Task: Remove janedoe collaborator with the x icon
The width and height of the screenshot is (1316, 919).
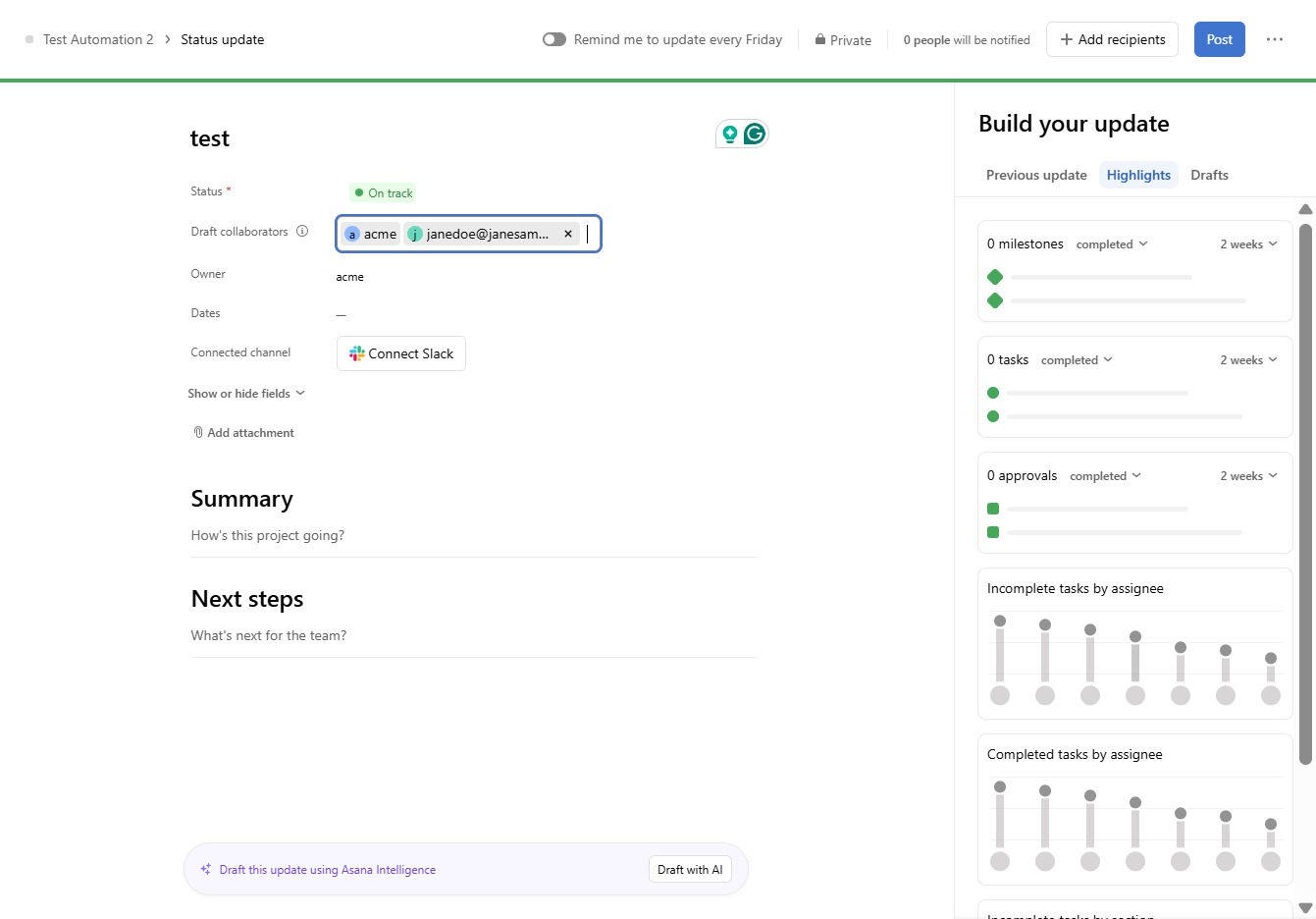Action: point(568,234)
